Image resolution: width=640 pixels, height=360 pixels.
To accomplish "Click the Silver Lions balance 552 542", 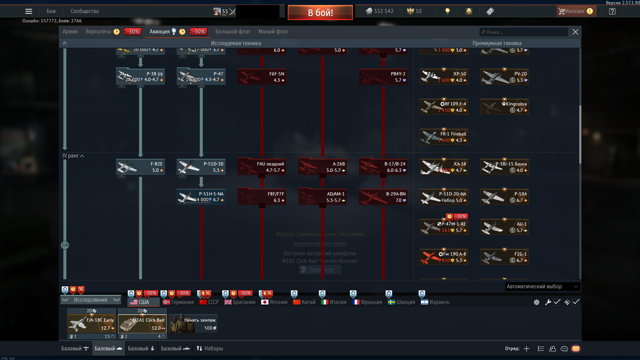I will pyautogui.click(x=379, y=11).
